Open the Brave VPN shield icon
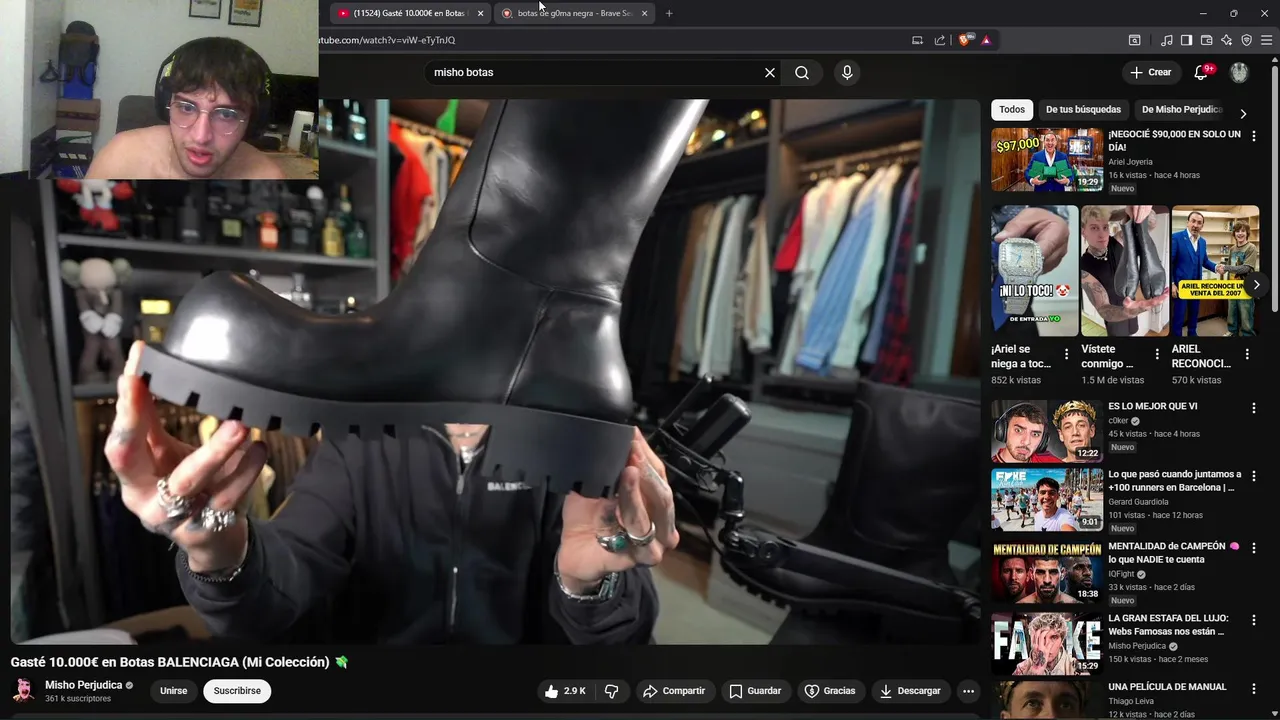The image size is (1280, 720). click(x=1246, y=40)
